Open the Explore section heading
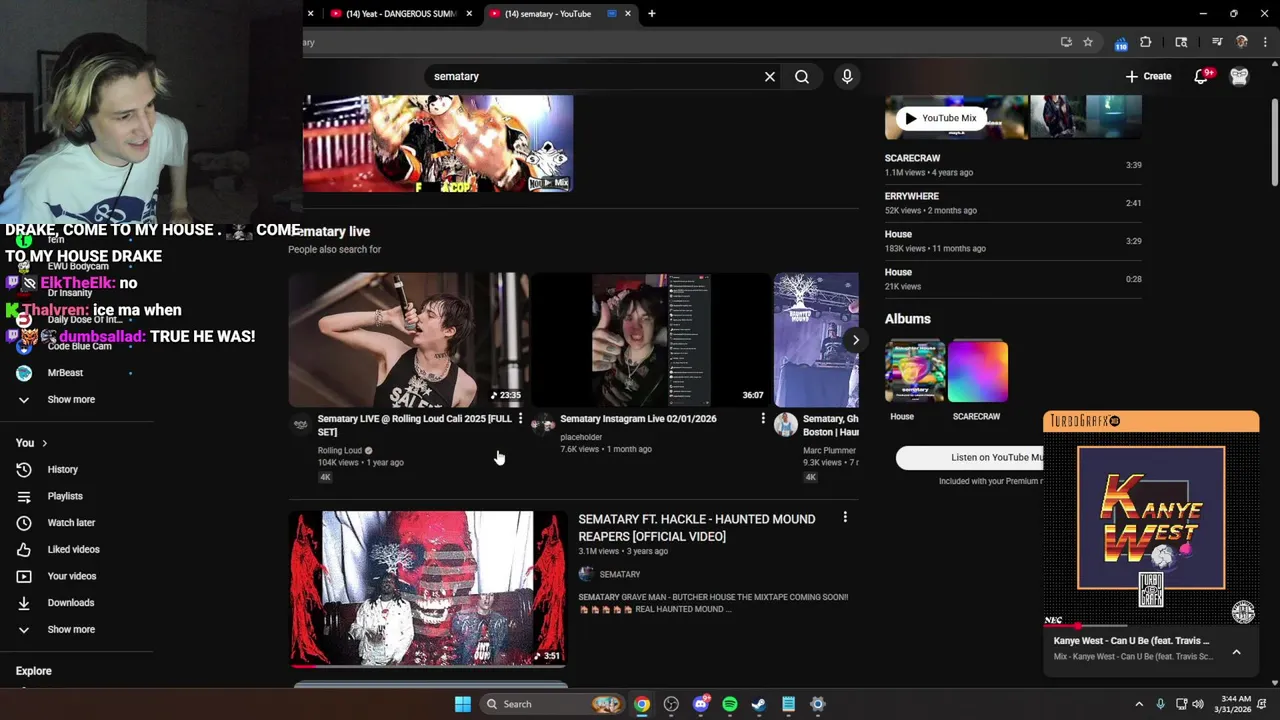This screenshot has height=720, width=1280. 34,671
